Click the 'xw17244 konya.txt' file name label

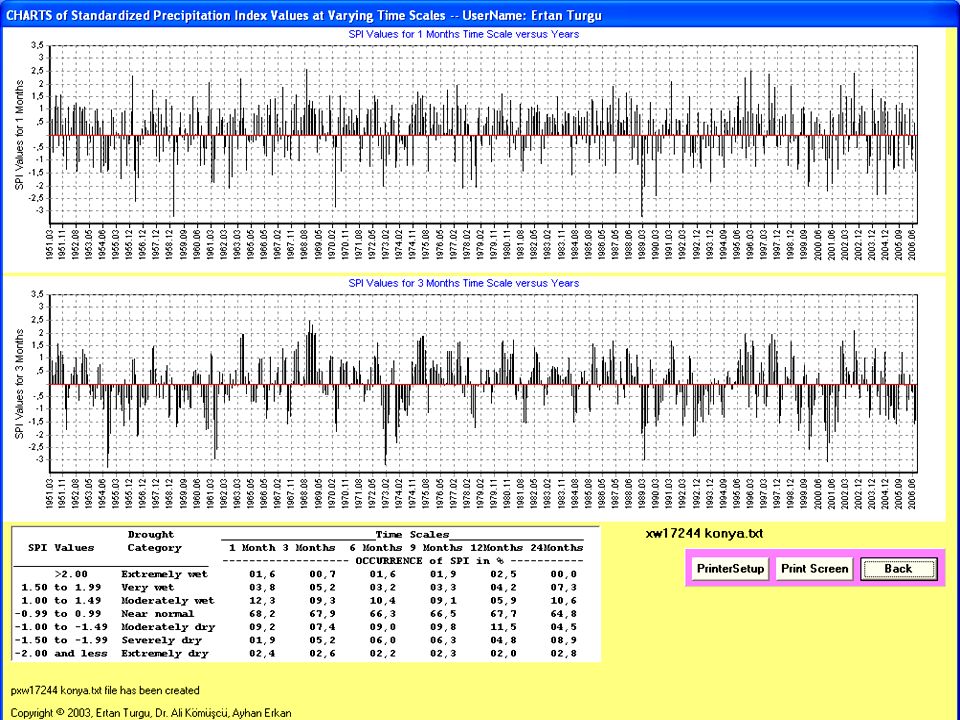pos(704,533)
